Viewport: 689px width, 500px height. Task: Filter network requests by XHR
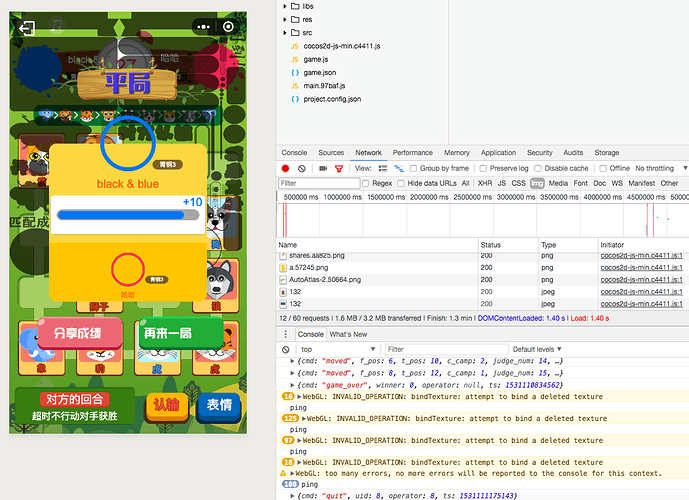pyautogui.click(x=485, y=183)
